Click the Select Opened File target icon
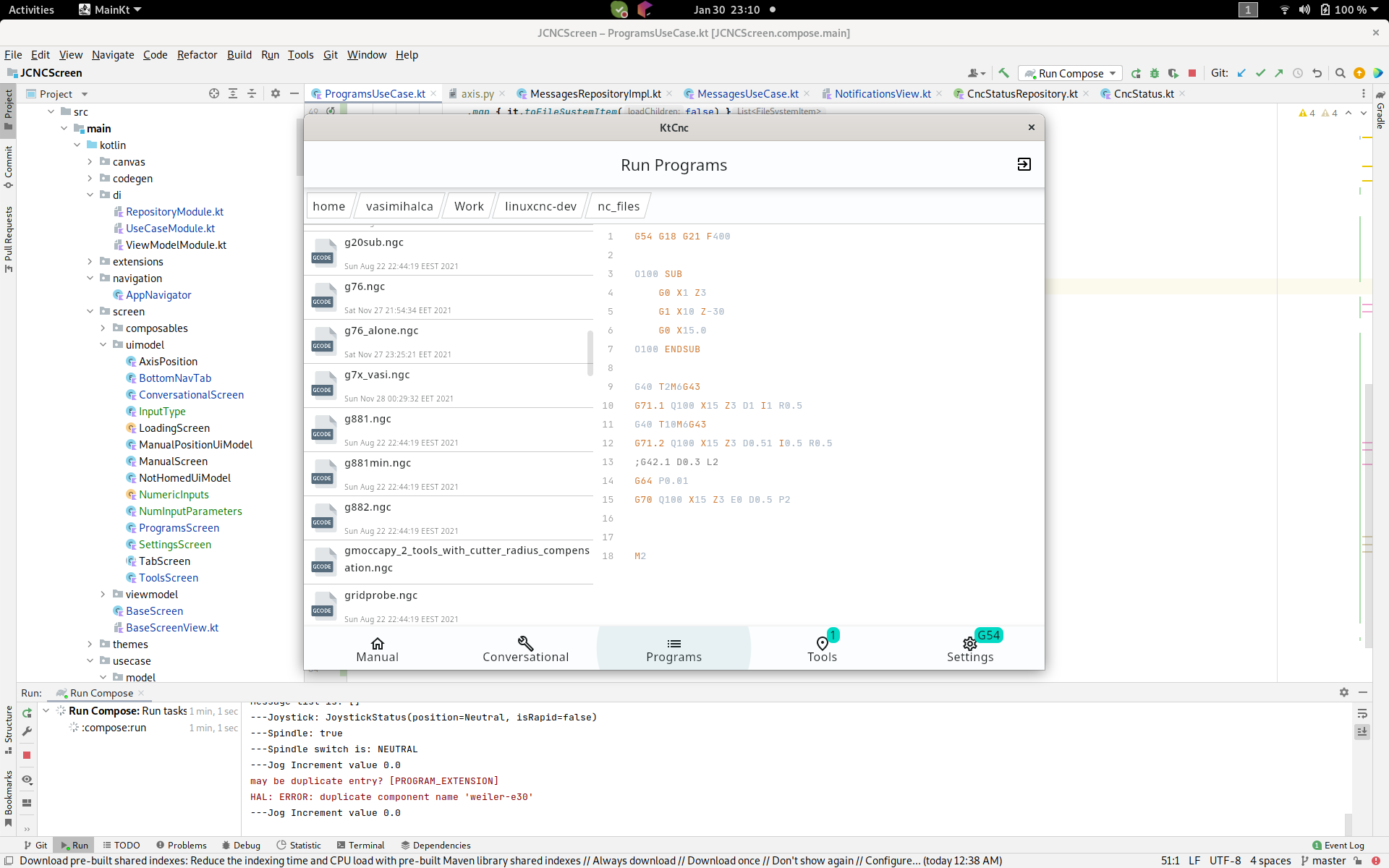This screenshot has width=1389, height=868. [214, 93]
